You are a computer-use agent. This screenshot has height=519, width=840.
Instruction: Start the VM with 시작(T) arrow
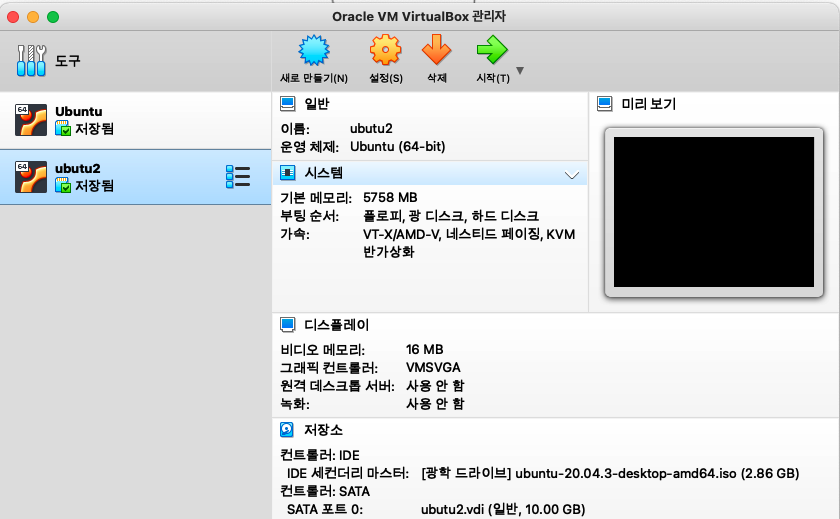coord(492,50)
